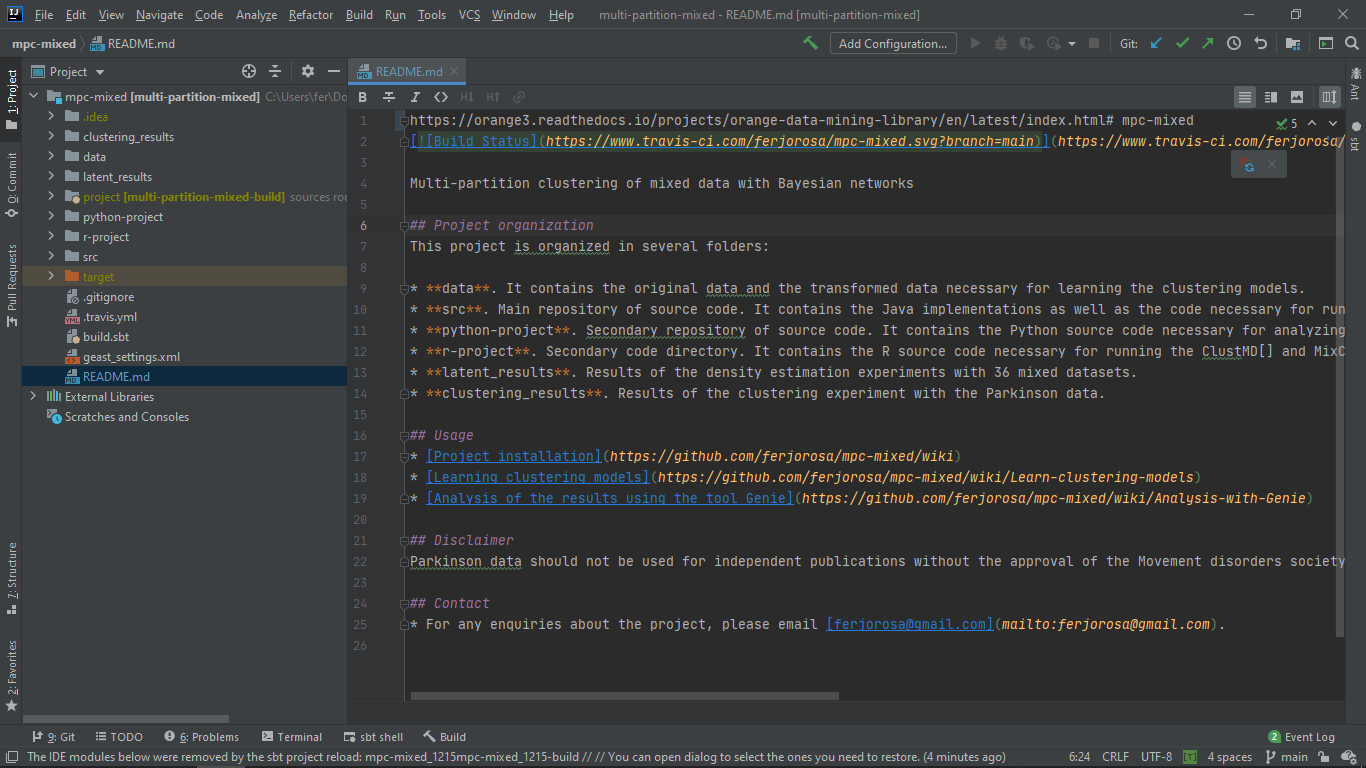The height and width of the screenshot is (768, 1366).
Task: Click Collapse All in Project panel
Action: click(275, 71)
